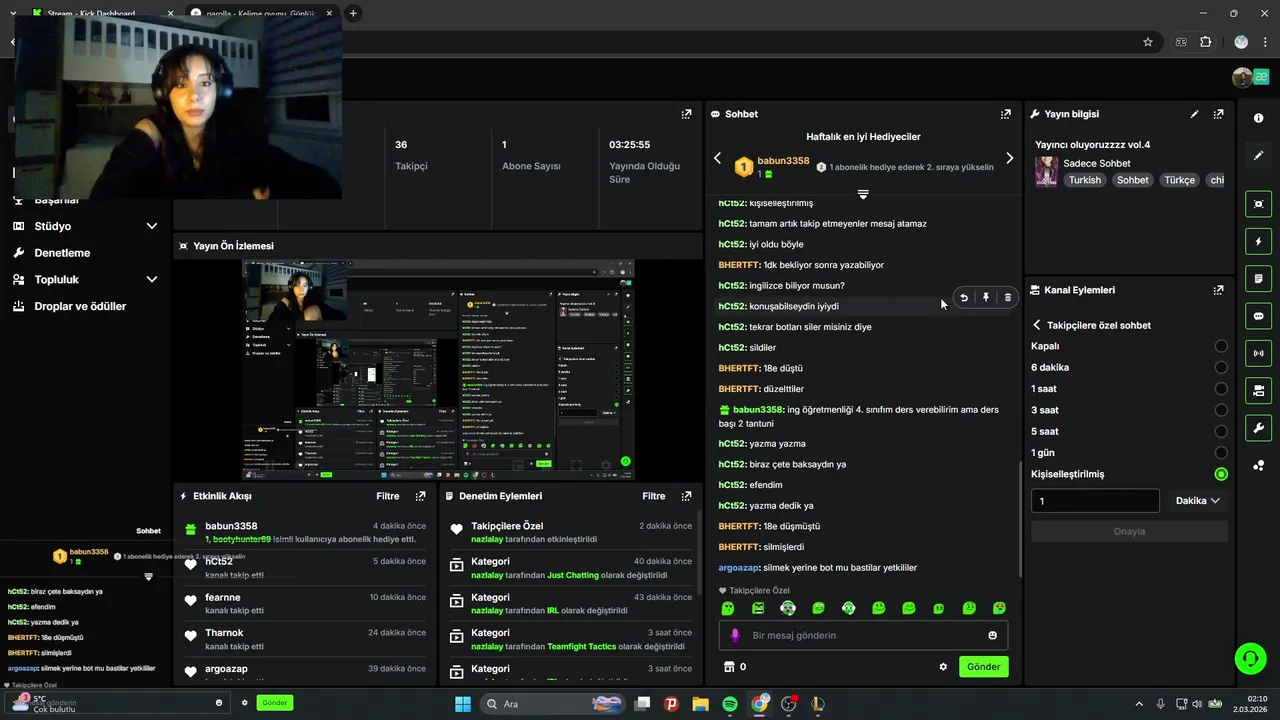
Task: Open Filtre in Etkinlik Akışı panel
Action: click(x=387, y=496)
